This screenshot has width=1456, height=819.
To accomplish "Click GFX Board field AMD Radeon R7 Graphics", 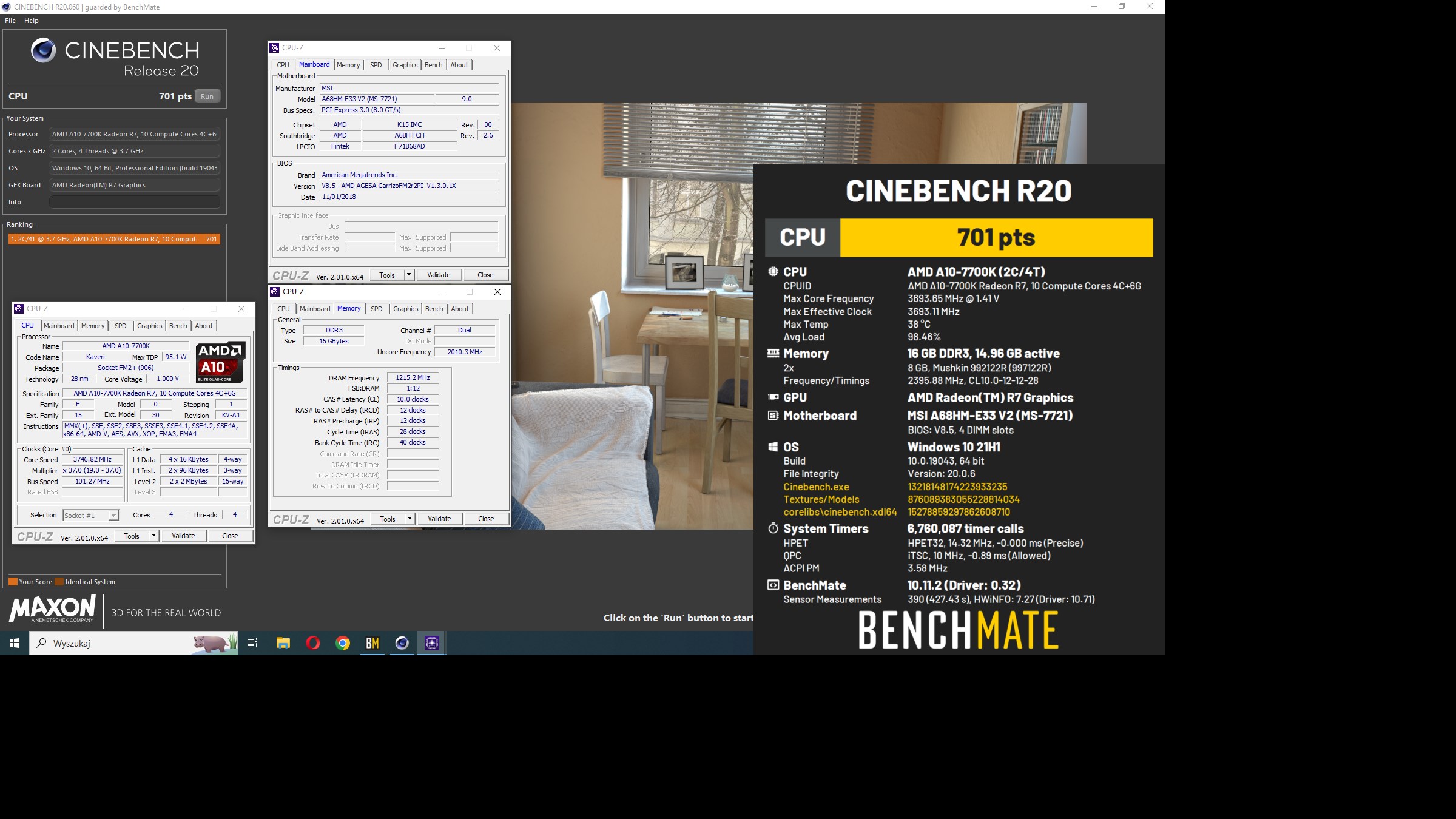I will coord(134,185).
